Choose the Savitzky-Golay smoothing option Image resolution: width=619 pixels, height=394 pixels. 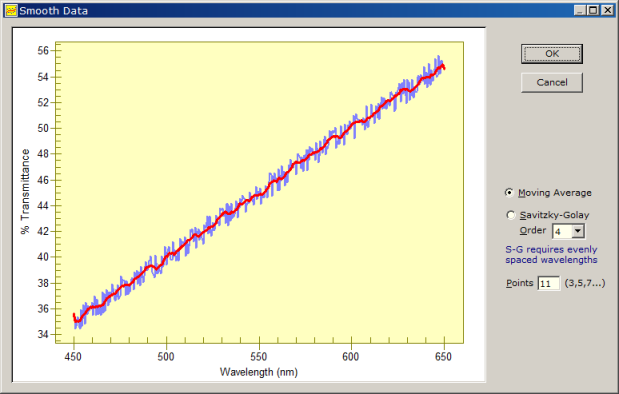pyautogui.click(x=510, y=215)
